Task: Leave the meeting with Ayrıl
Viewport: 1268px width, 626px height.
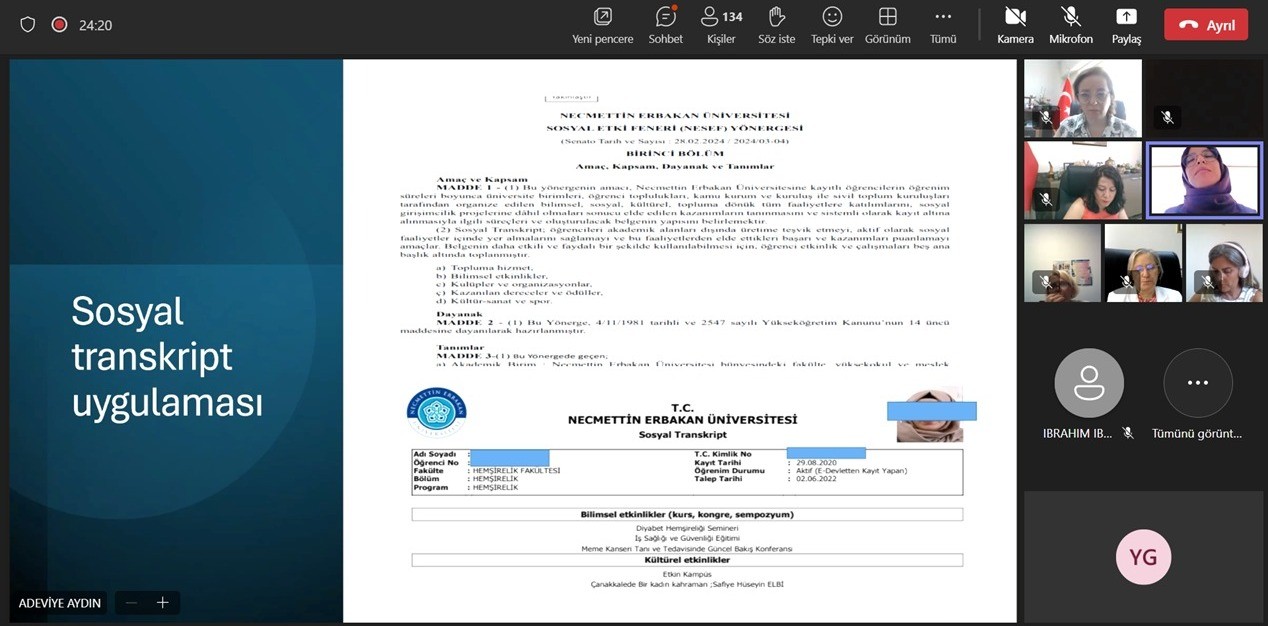Action: coord(1206,25)
